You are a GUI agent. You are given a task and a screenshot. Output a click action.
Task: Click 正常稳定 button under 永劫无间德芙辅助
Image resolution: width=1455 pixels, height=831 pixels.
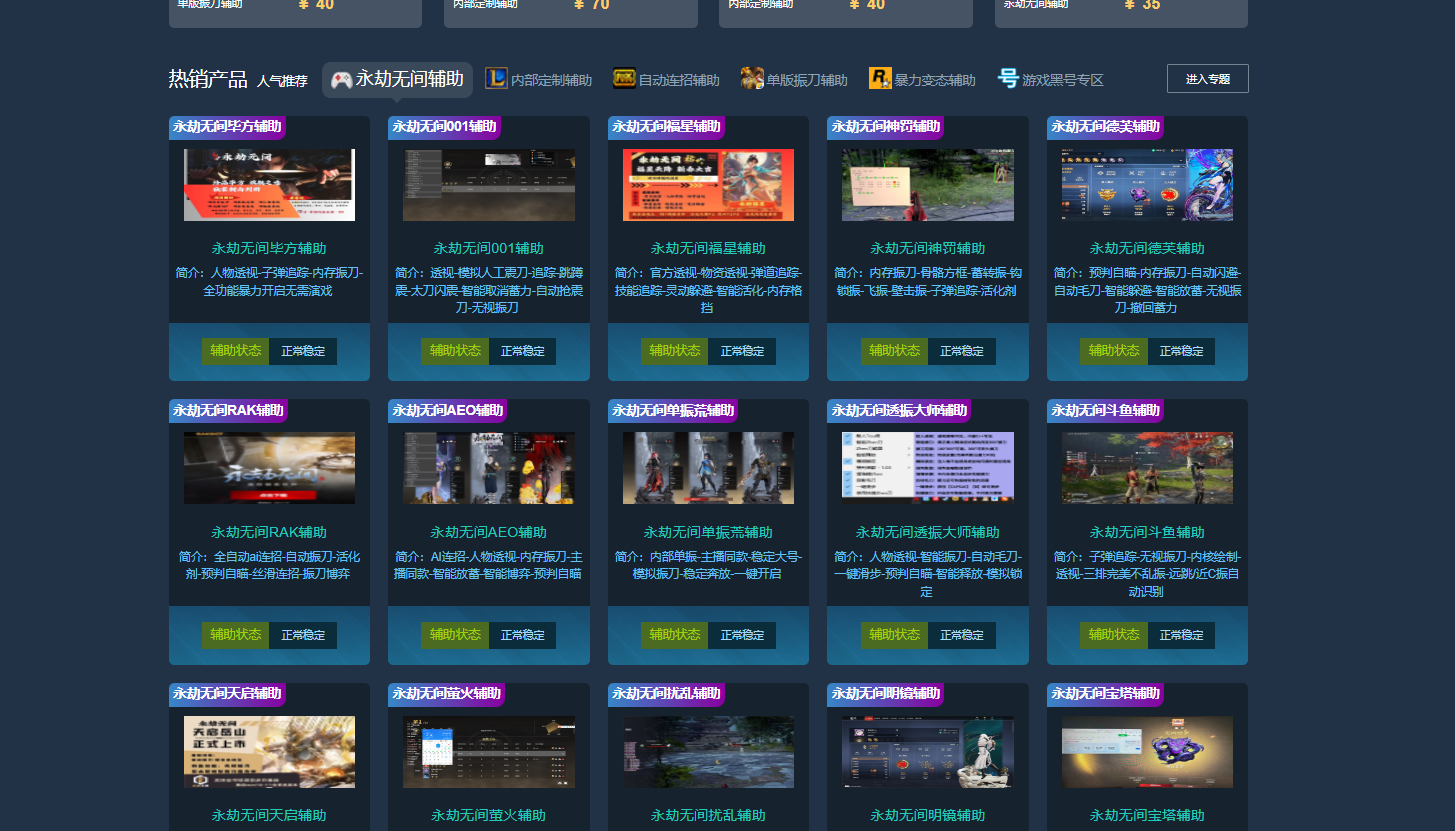coord(1181,351)
